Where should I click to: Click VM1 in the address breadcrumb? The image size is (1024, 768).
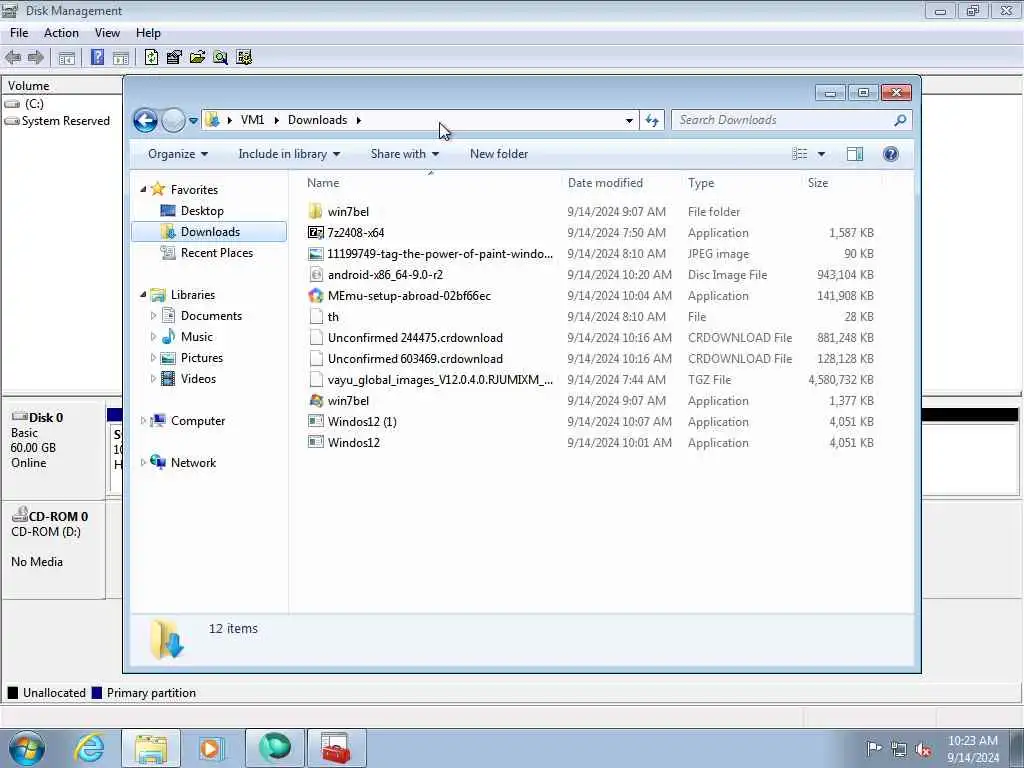(252, 120)
